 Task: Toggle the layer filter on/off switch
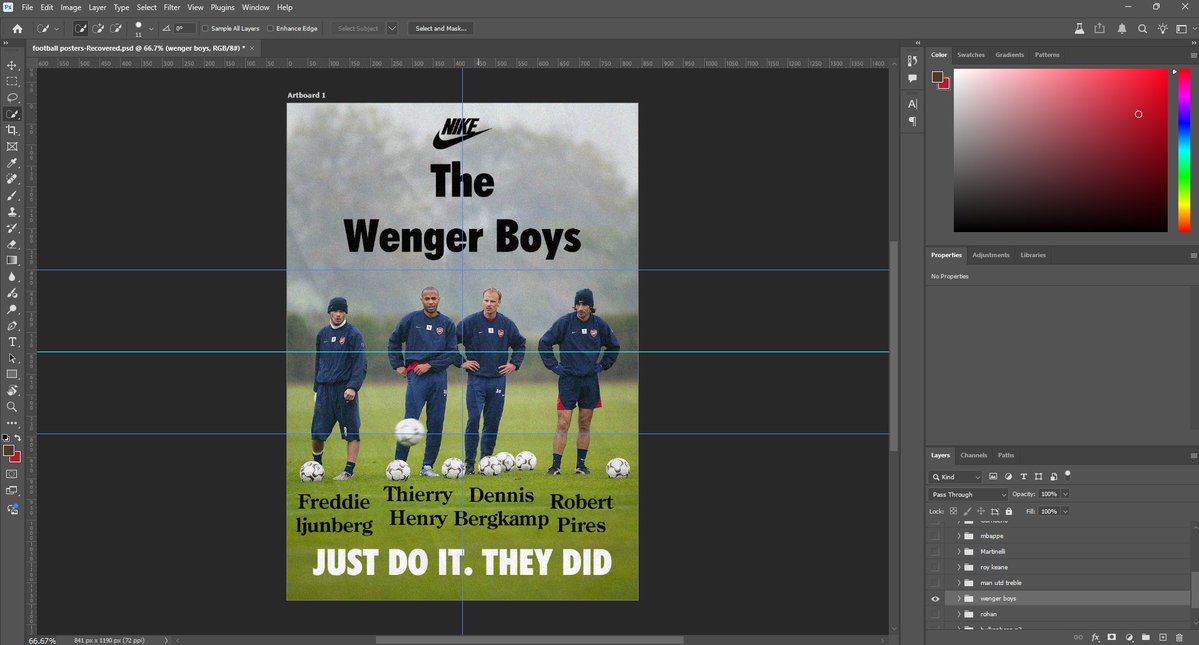(1067, 475)
